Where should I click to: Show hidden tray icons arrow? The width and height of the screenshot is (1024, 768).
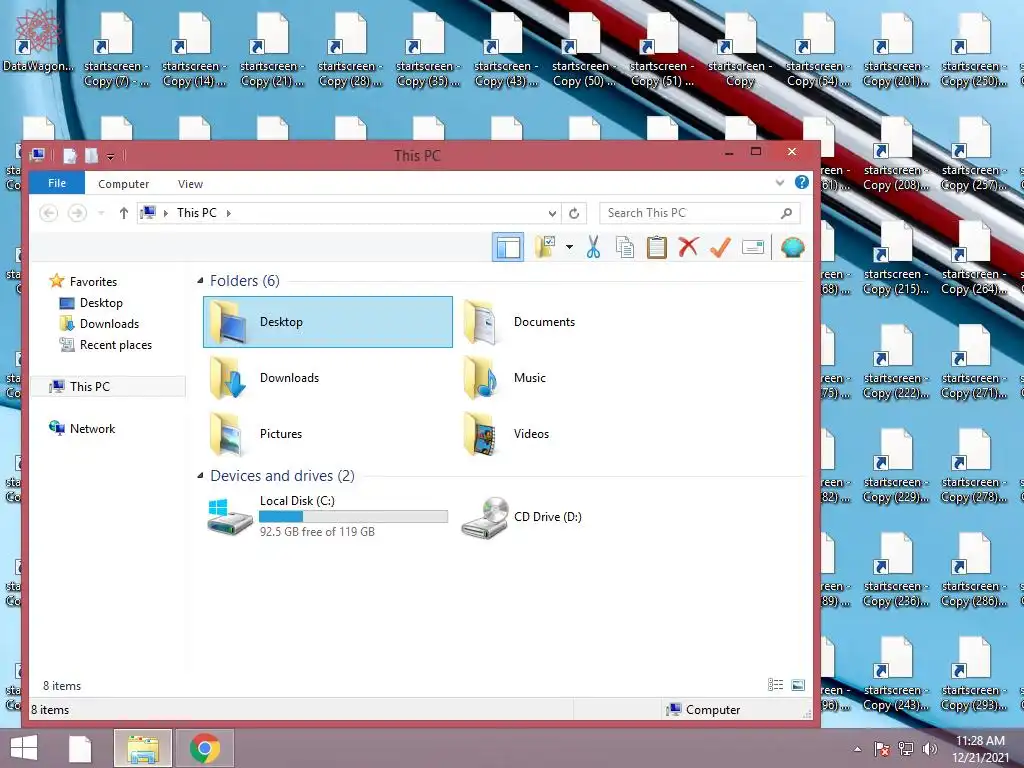point(857,749)
